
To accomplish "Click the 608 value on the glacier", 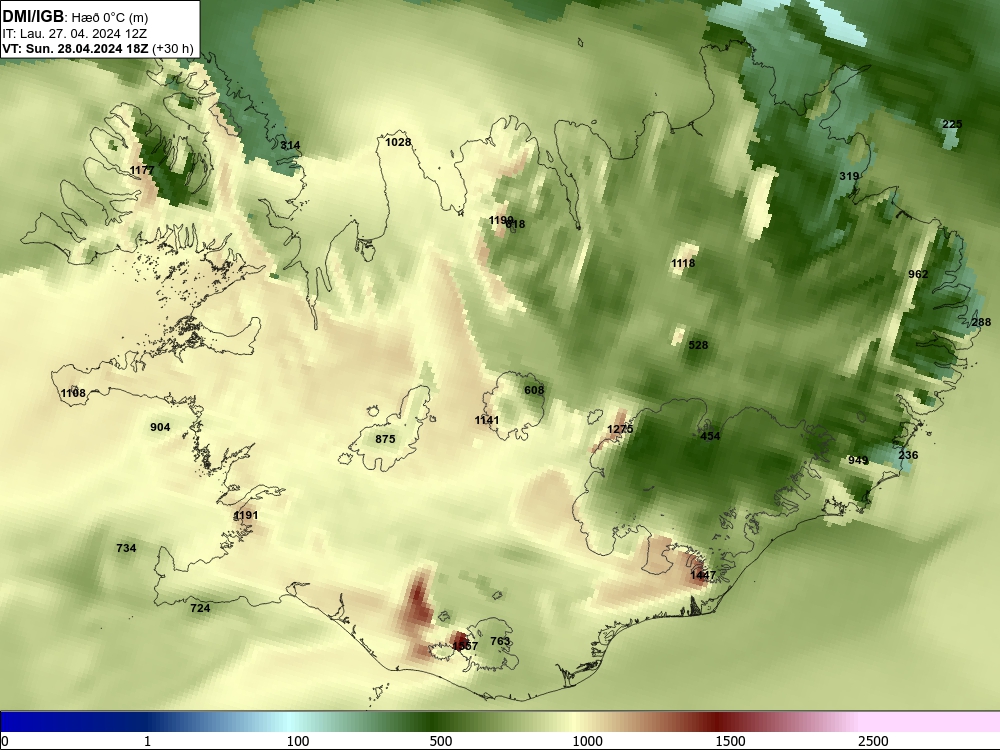I will coord(534,390).
